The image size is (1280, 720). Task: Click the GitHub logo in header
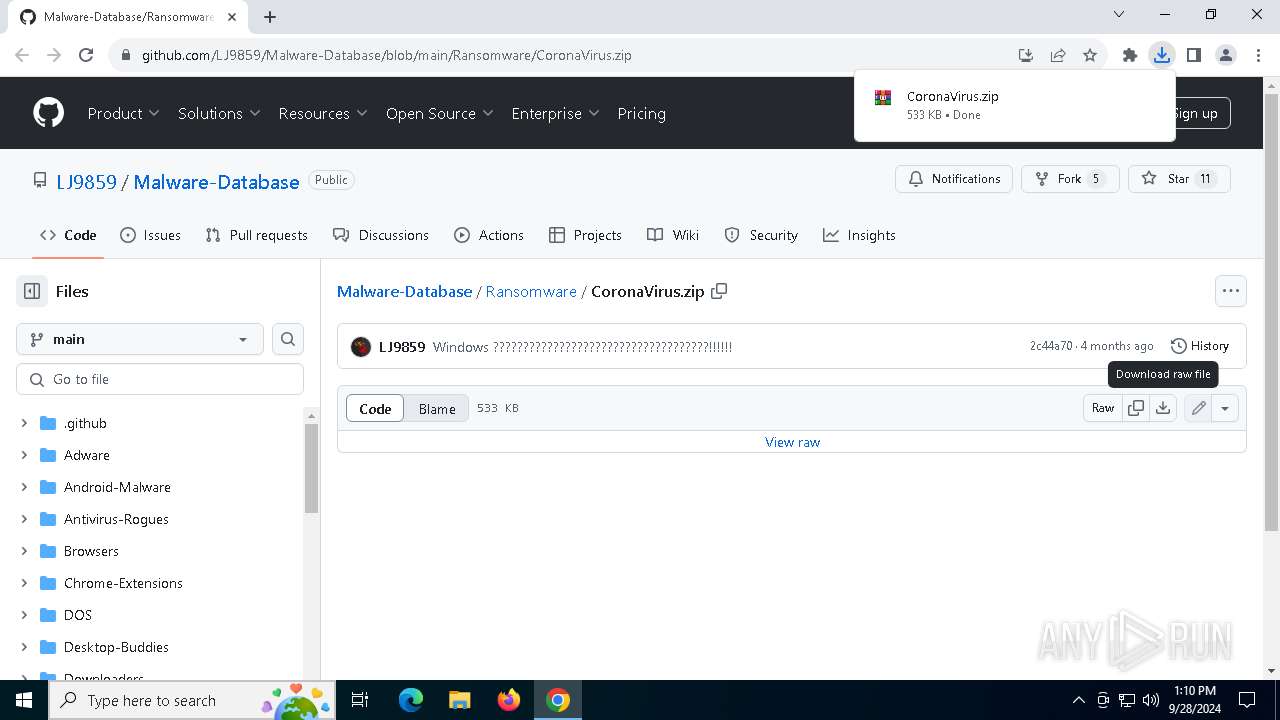pos(48,113)
